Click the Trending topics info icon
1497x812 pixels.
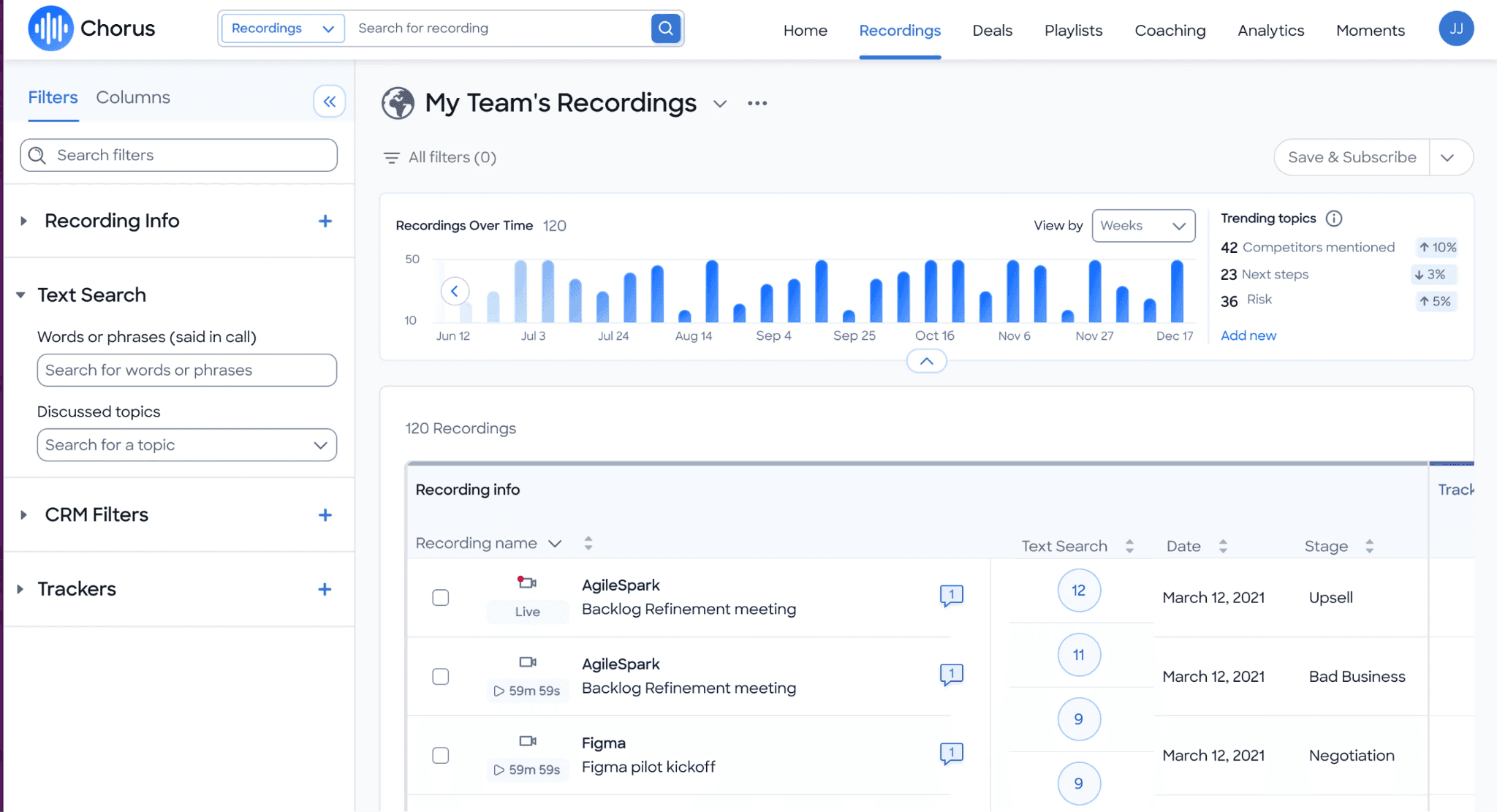pyautogui.click(x=1334, y=219)
